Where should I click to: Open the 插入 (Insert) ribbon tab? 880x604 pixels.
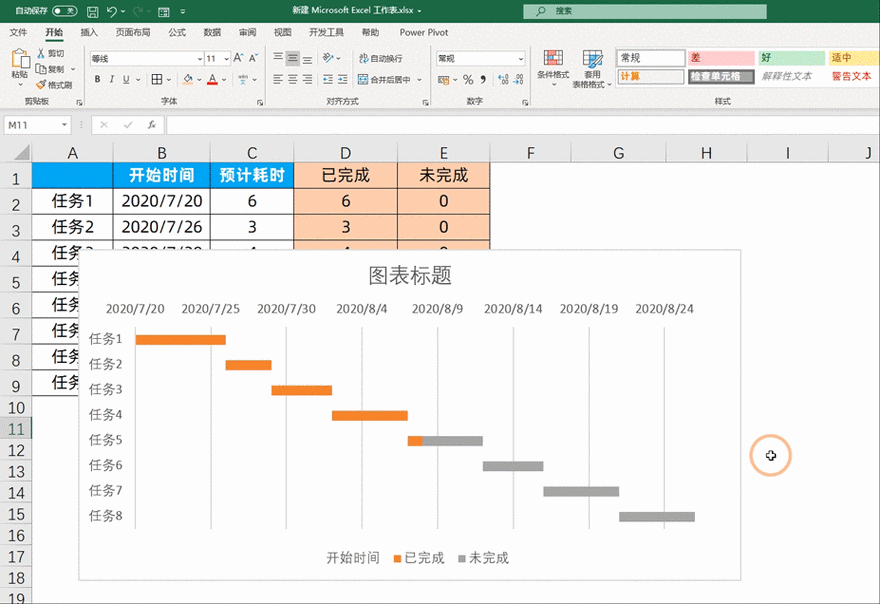[x=89, y=32]
